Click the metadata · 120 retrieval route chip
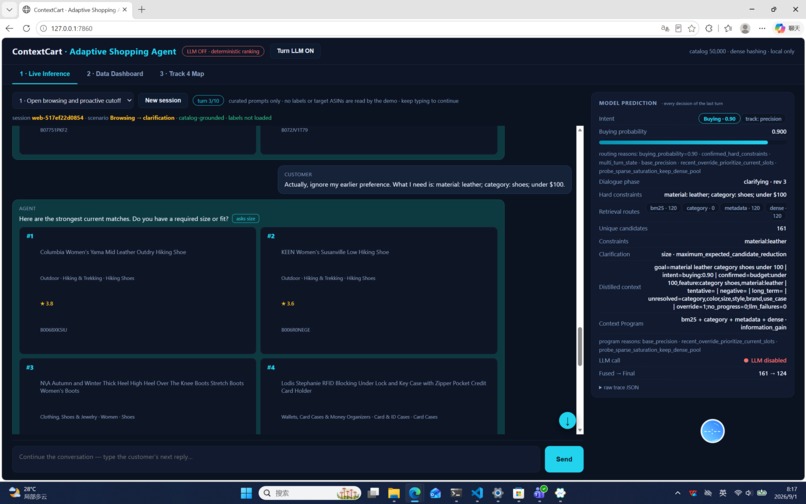 [x=742, y=208]
